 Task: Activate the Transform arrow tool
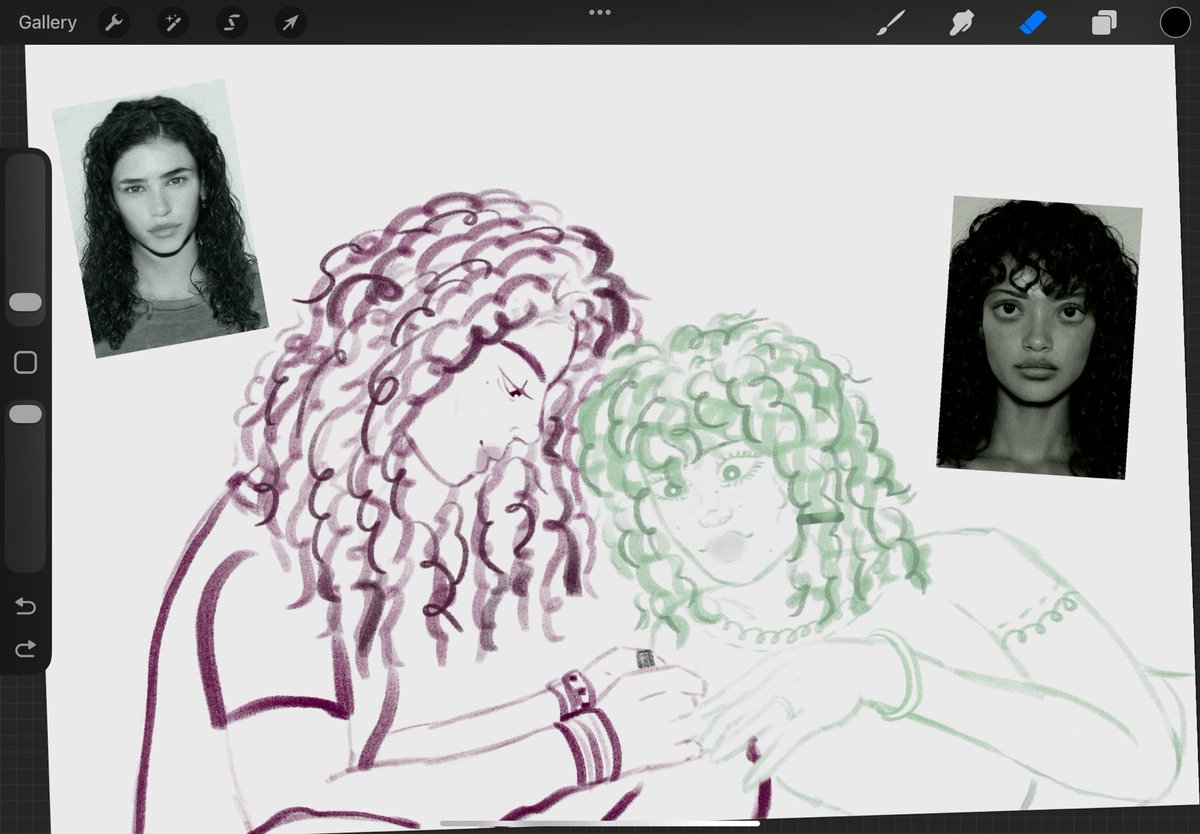pos(290,22)
